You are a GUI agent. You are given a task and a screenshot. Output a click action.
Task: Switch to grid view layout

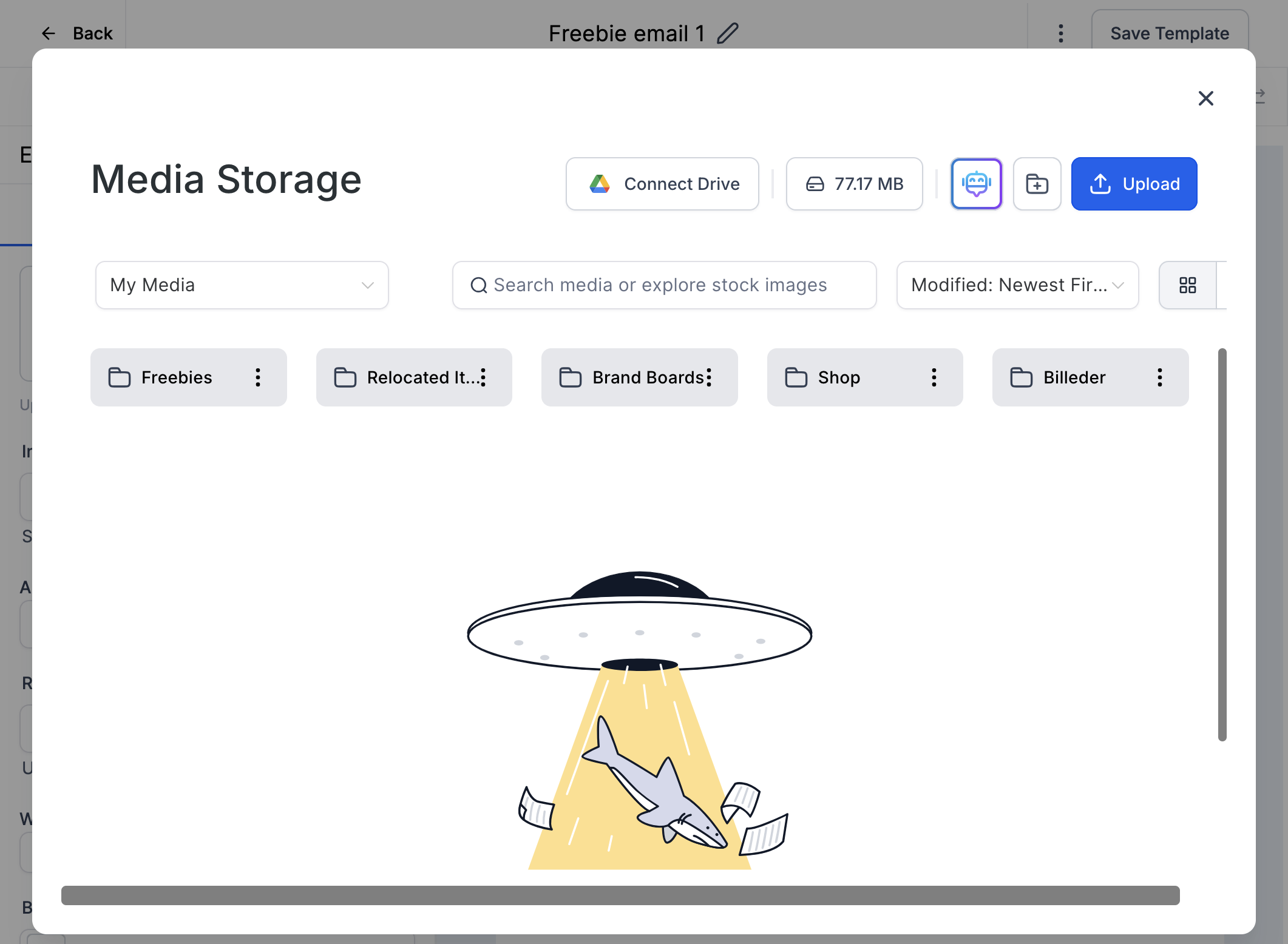coord(1187,285)
